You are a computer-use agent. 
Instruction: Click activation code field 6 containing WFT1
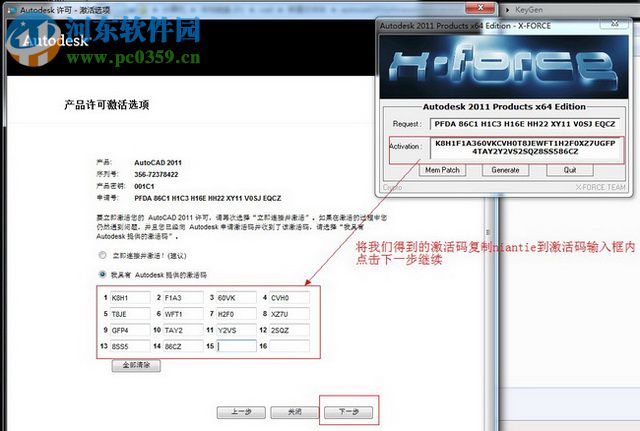(x=183, y=314)
